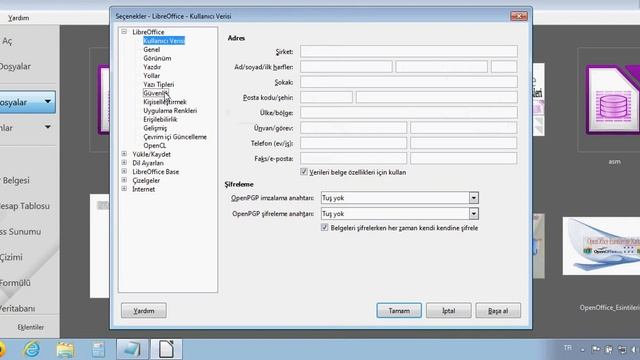
Task: Click the Tamam button
Action: pos(399,311)
